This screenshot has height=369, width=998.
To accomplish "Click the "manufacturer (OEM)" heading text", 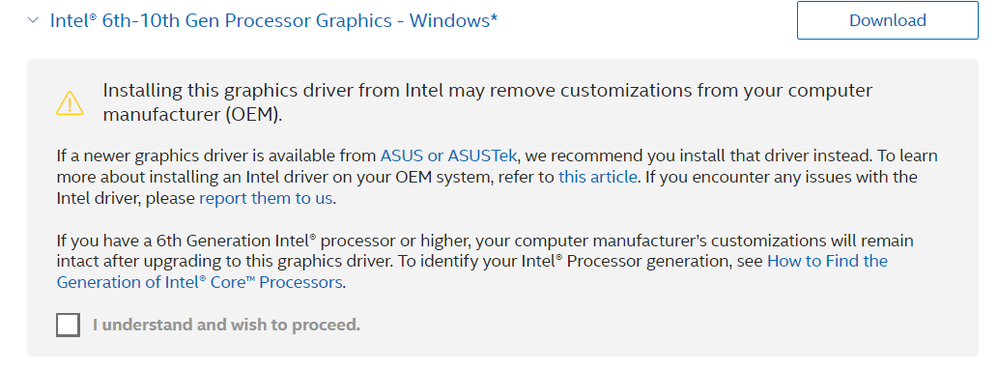I will [192, 115].
